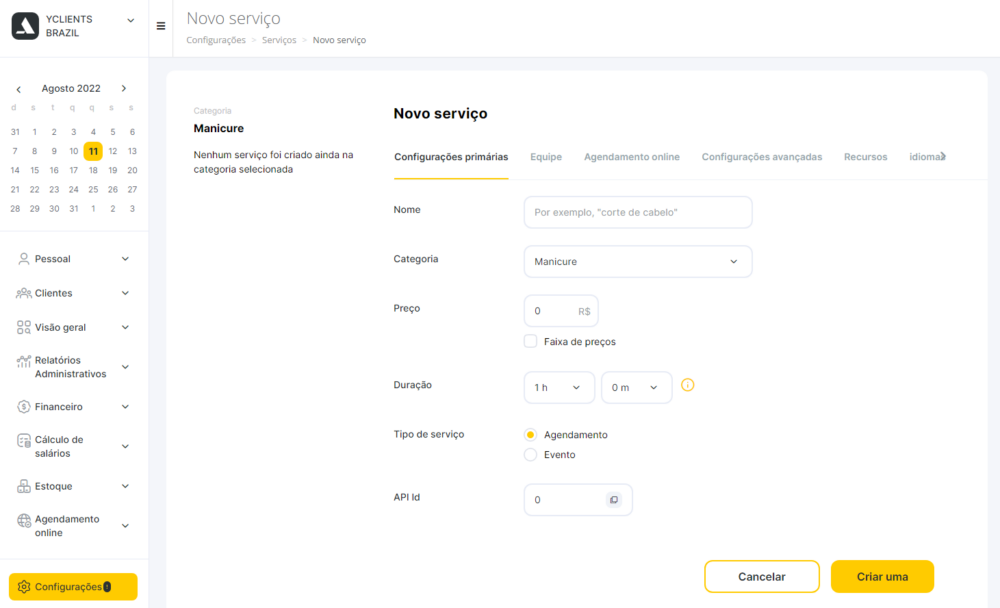
Task: Open the hours duration dropdown
Action: [x=559, y=387]
